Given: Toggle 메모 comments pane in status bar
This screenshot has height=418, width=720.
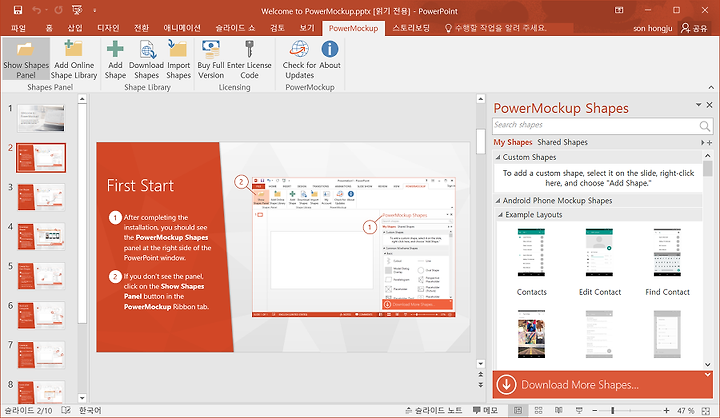Looking at the screenshot, I should pyautogui.click(x=485, y=410).
